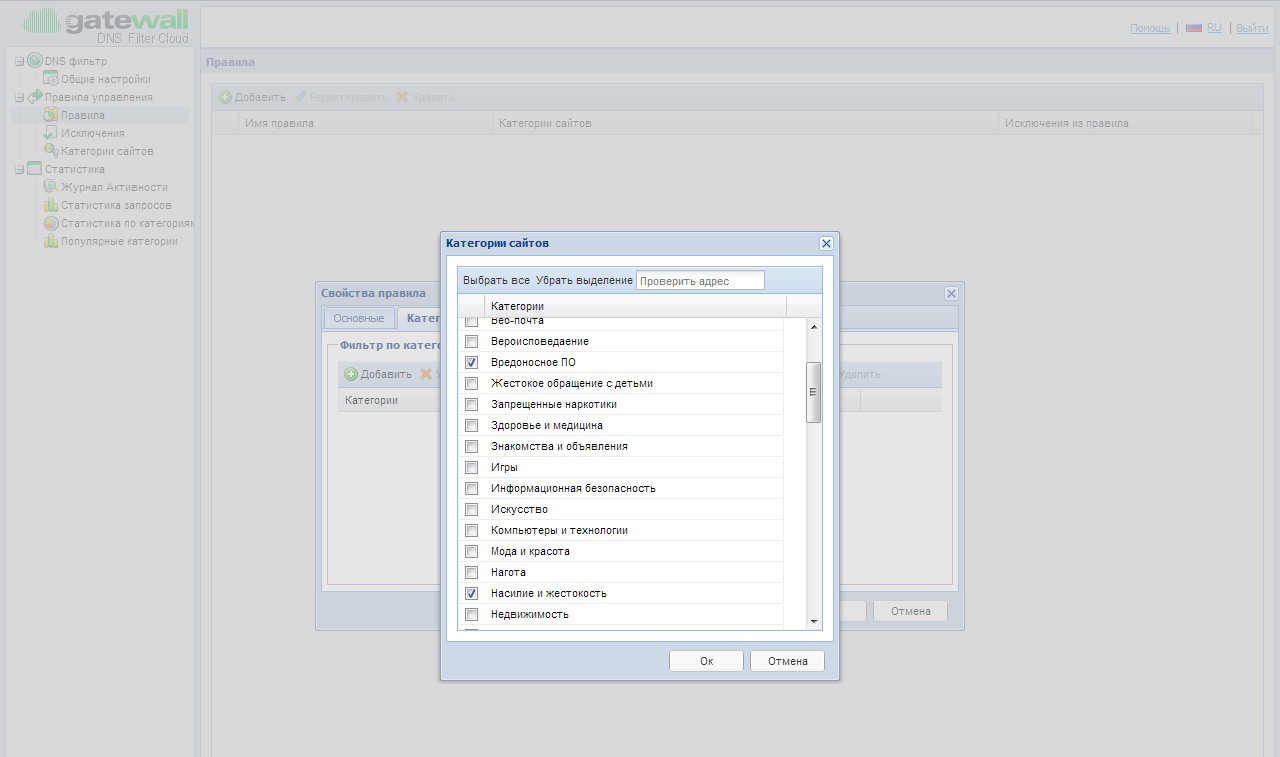This screenshot has width=1280, height=757.
Task: Collapse the Правила управления tree node
Action: 19,98
